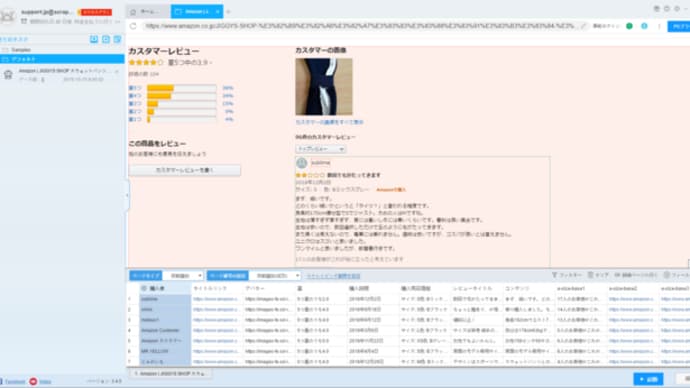Open the Amazon LOGOYS SHOP task item
This screenshot has width=690, height=388.
pyautogui.click(x=62, y=74)
